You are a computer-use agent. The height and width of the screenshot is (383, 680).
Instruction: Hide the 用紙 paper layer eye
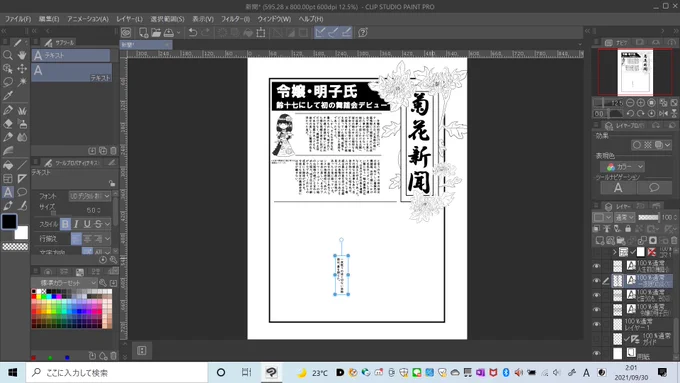coord(597,354)
